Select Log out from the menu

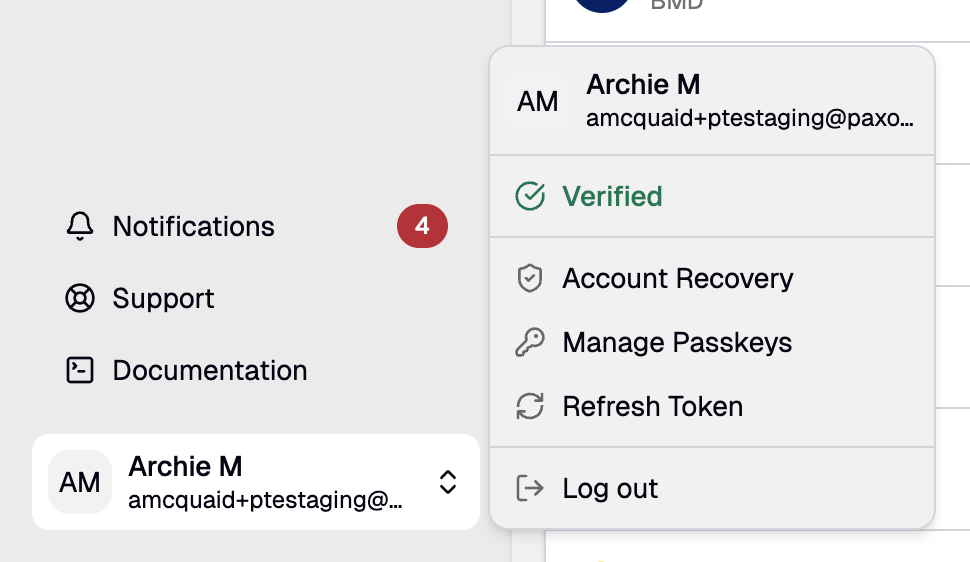tap(712, 488)
